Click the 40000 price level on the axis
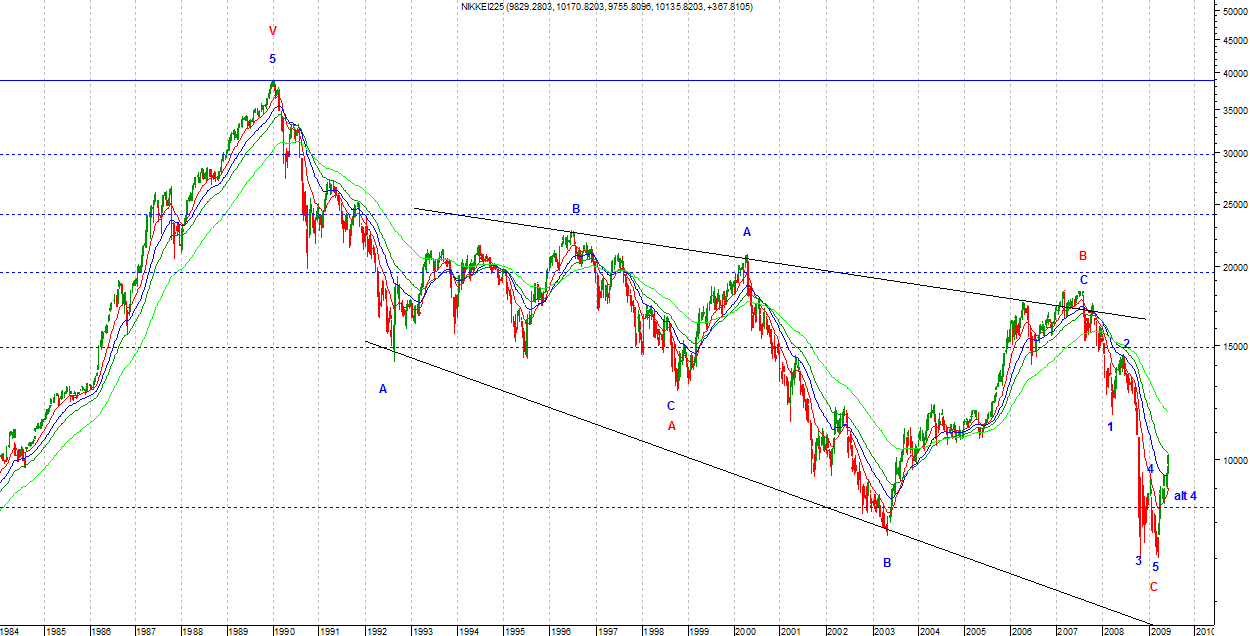1250x636 pixels. pos(1231,74)
